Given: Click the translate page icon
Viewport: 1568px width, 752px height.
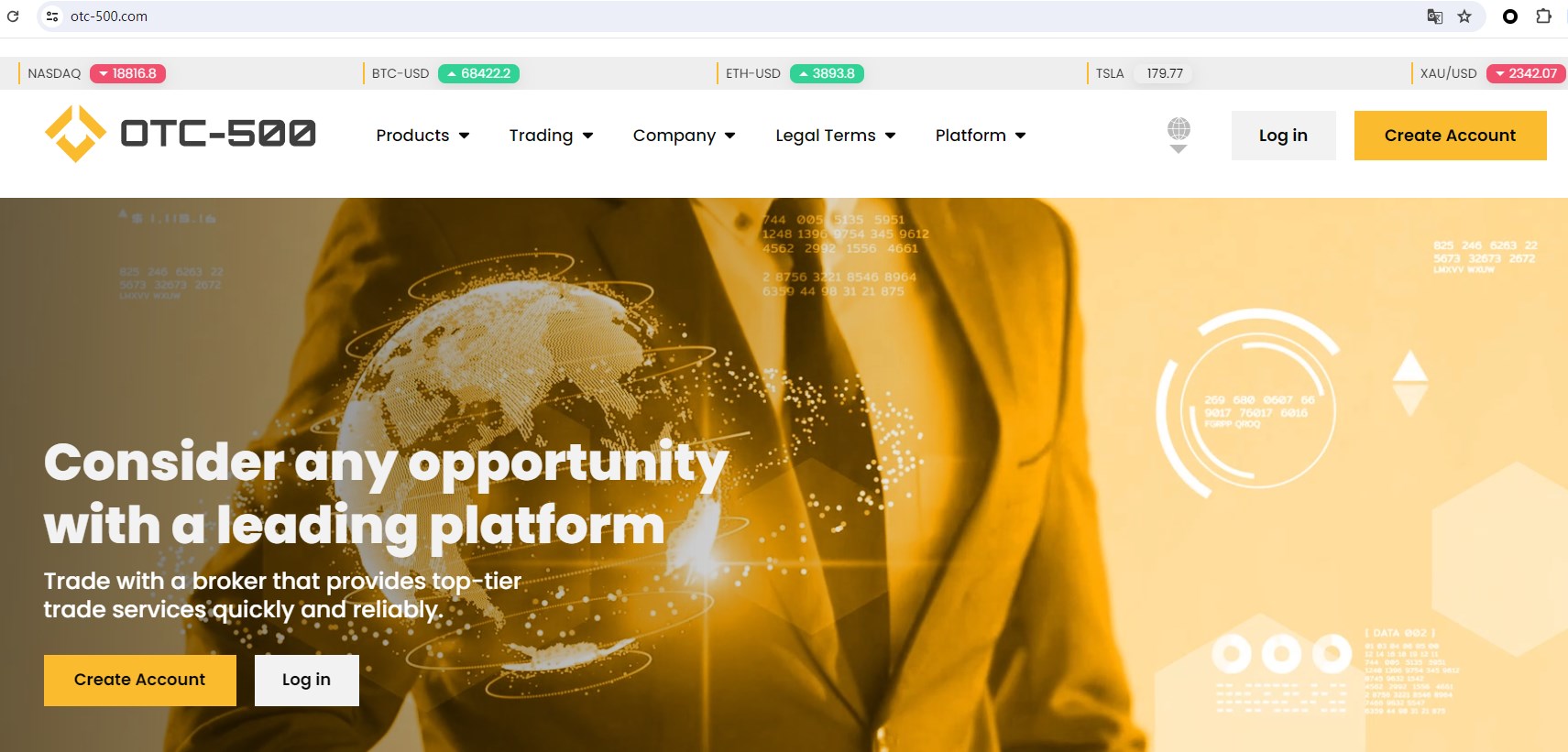Looking at the screenshot, I should coord(1435,16).
